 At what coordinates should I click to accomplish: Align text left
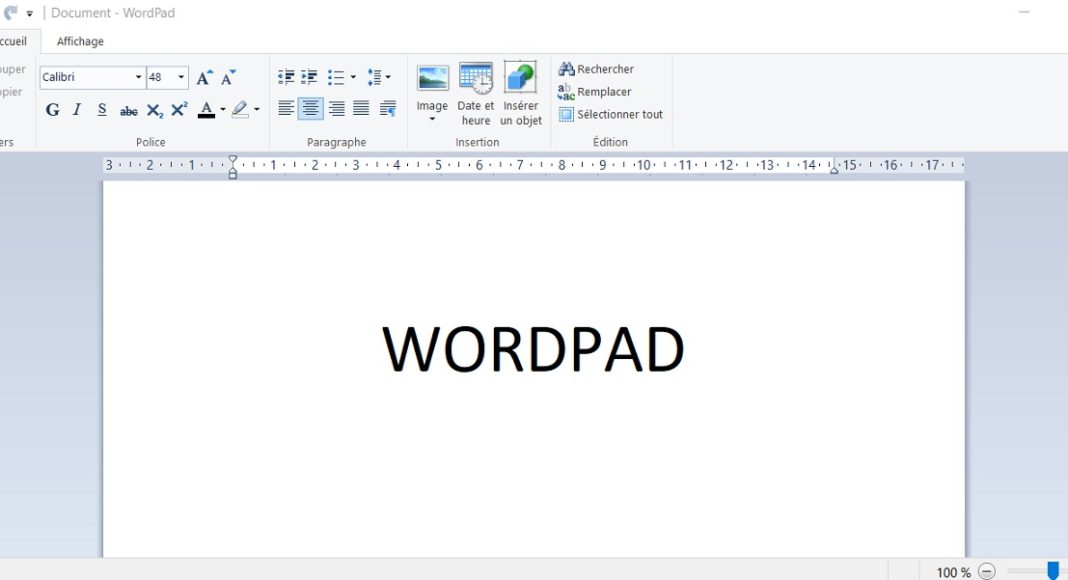(x=286, y=108)
